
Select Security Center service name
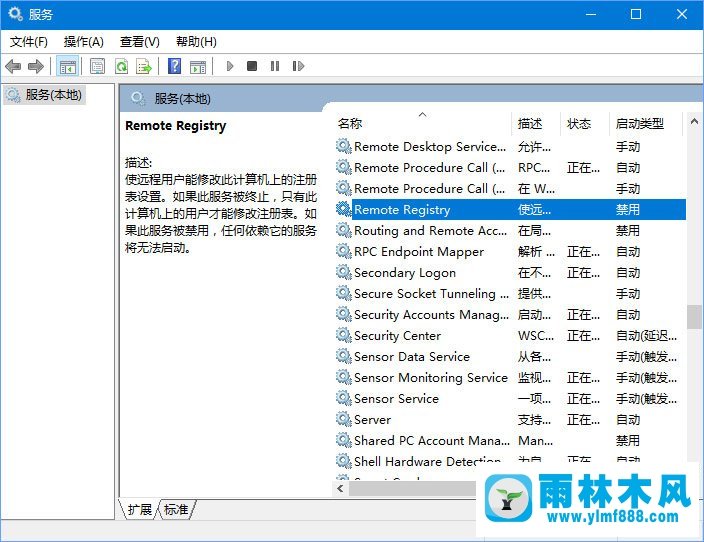tap(397, 335)
